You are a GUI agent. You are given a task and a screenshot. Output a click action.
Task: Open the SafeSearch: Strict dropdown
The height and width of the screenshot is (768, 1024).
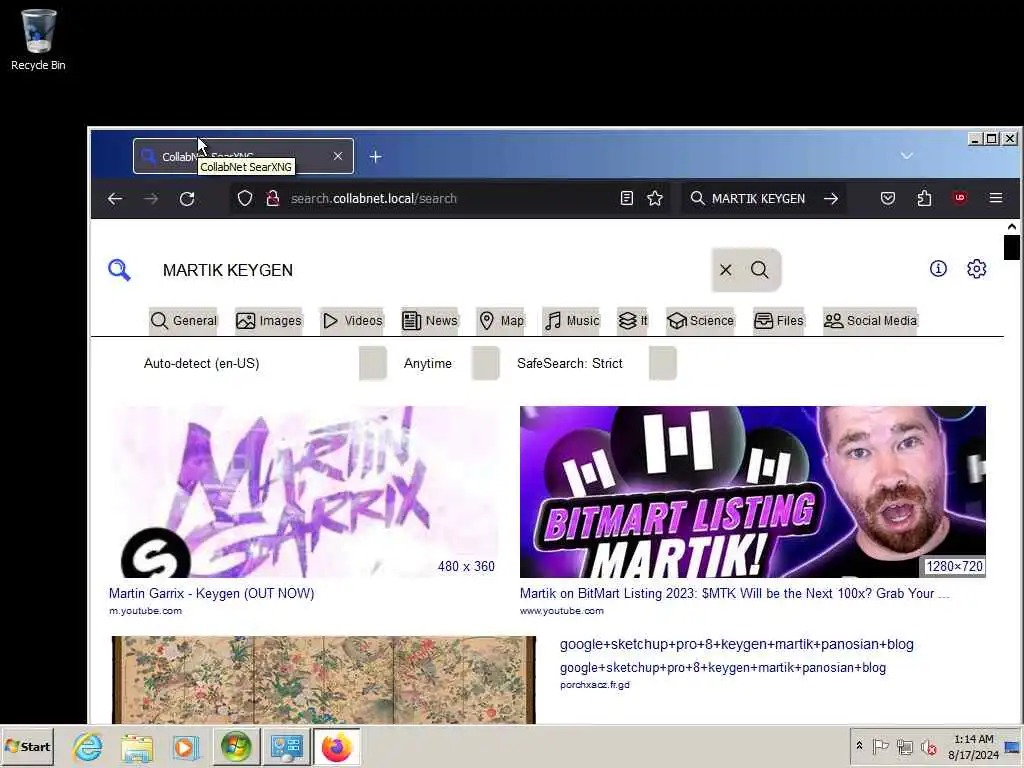pyautogui.click(x=596, y=364)
